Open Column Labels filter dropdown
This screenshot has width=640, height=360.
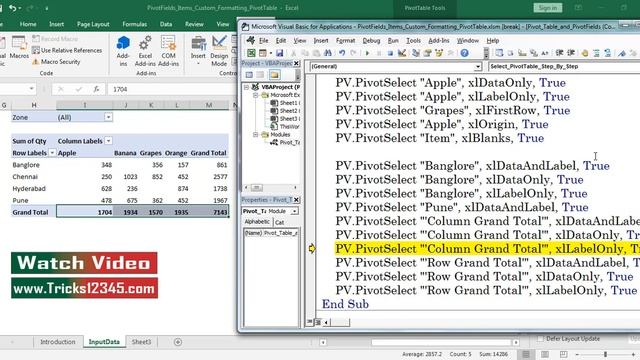(x=108, y=141)
